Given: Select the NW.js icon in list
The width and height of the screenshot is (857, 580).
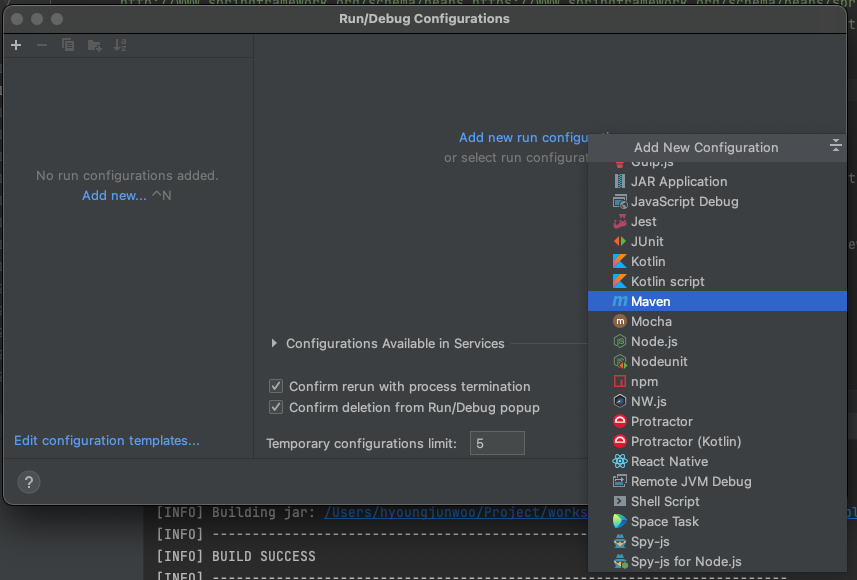Looking at the screenshot, I should [619, 401].
